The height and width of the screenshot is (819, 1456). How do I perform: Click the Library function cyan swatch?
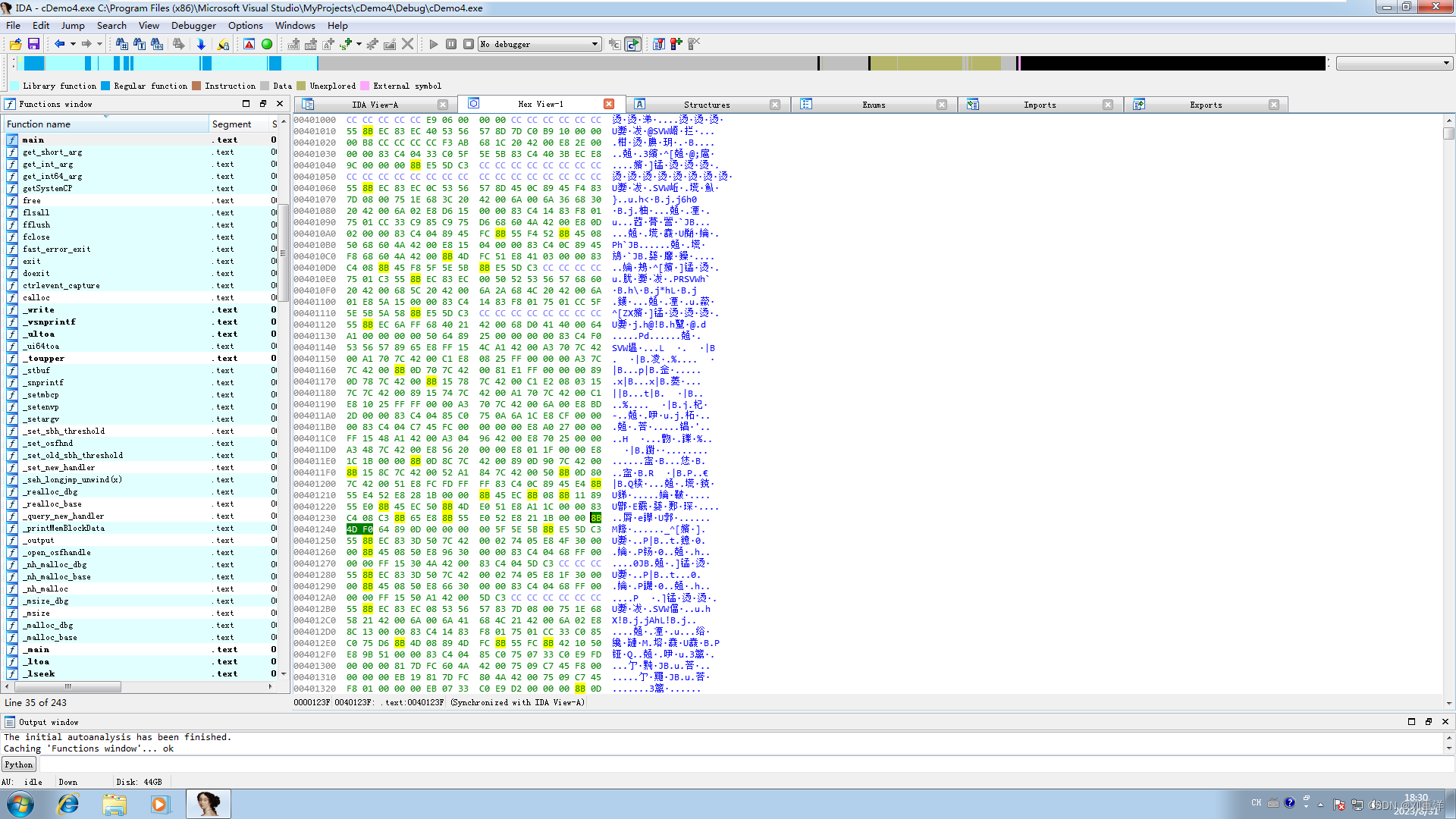coord(14,86)
